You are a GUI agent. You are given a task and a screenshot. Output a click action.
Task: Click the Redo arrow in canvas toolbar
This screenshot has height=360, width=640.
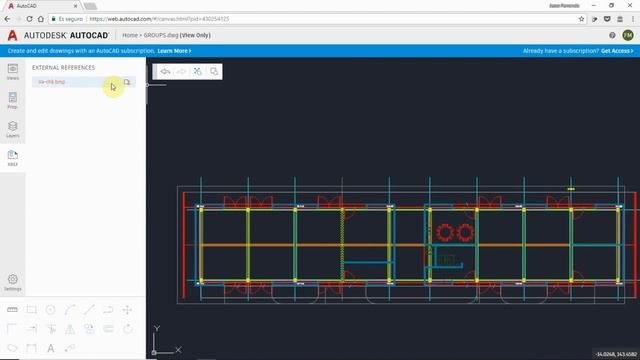click(x=181, y=72)
